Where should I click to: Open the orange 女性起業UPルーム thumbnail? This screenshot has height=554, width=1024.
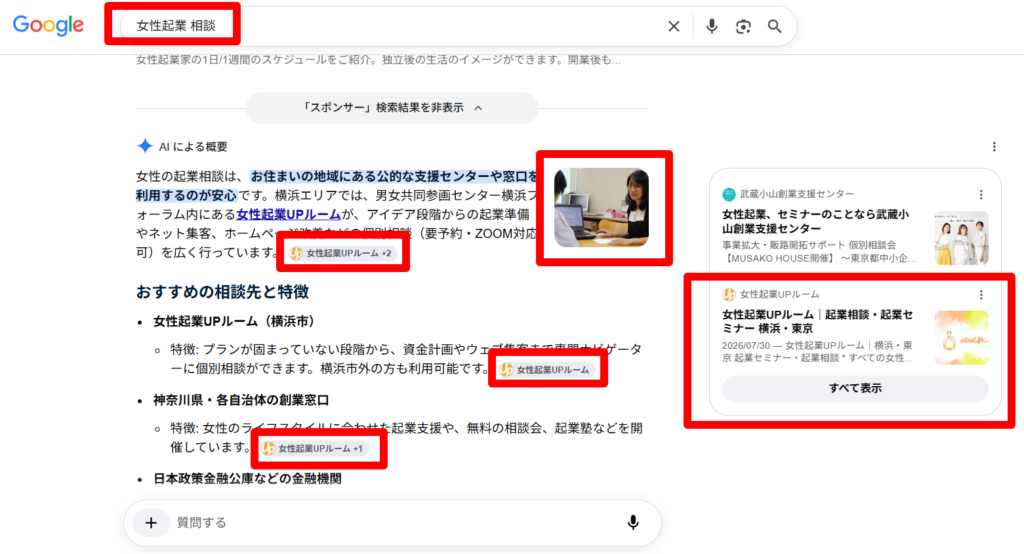[961, 338]
